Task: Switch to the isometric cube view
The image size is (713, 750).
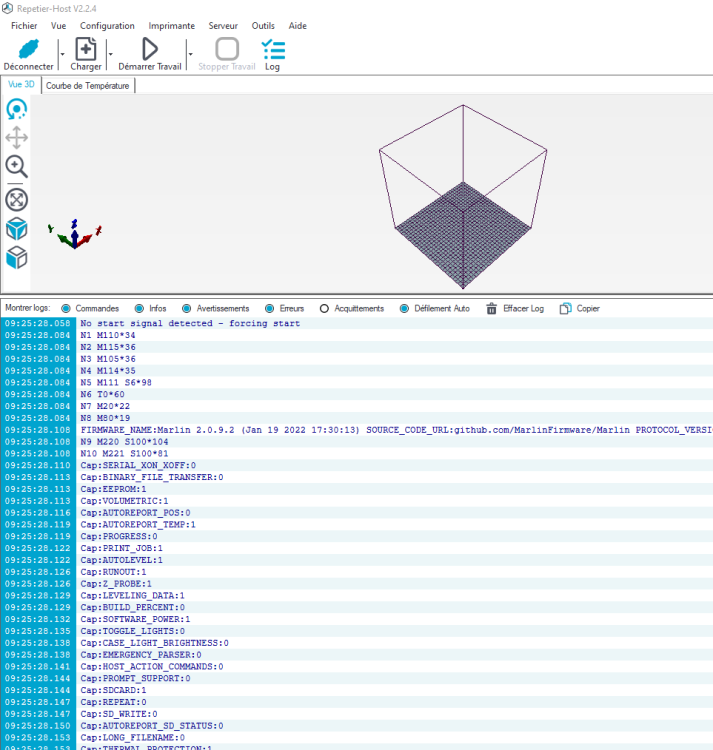Action: coord(17,229)
